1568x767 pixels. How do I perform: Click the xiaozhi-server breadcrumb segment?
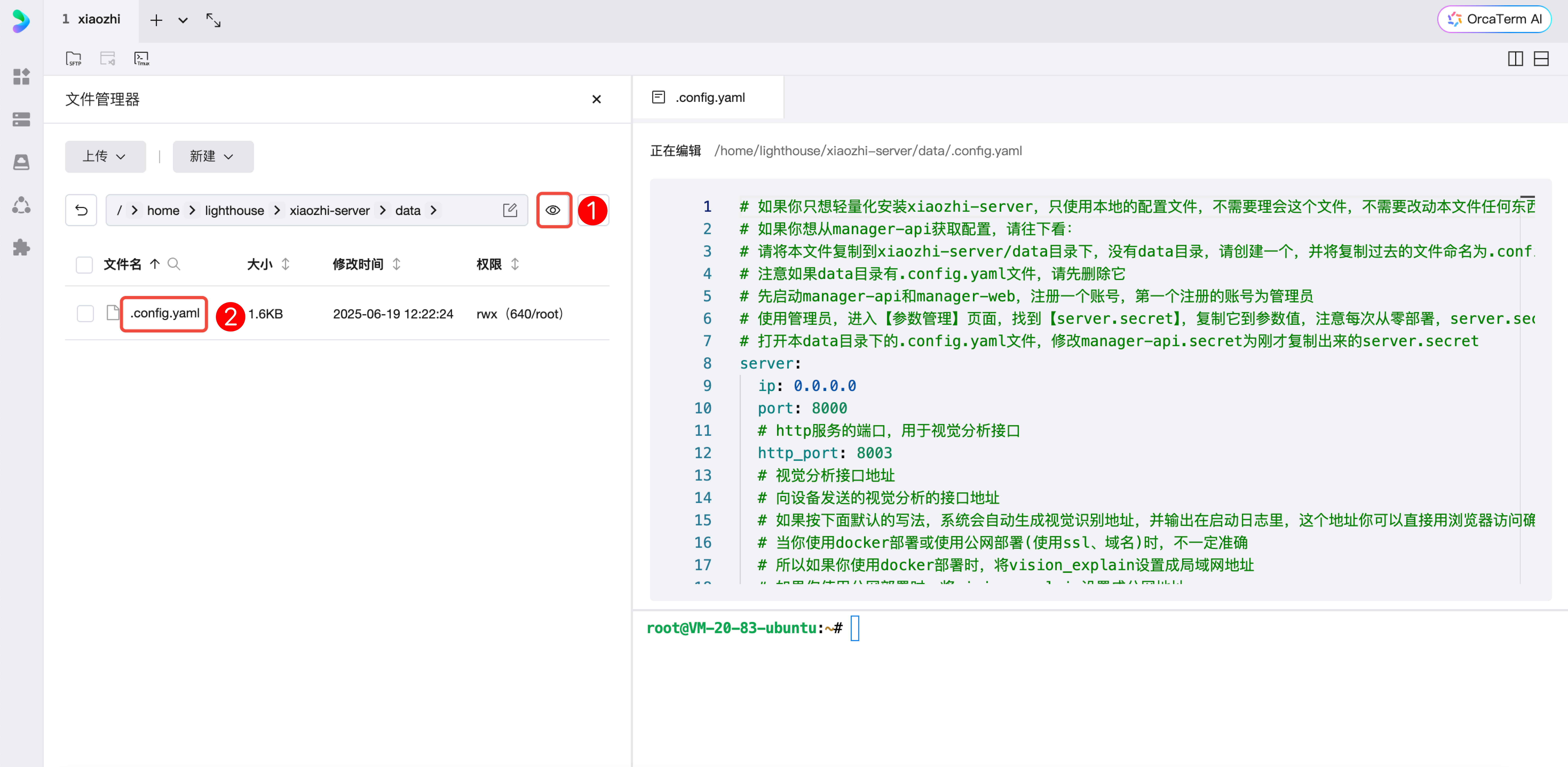pos(329,210)
